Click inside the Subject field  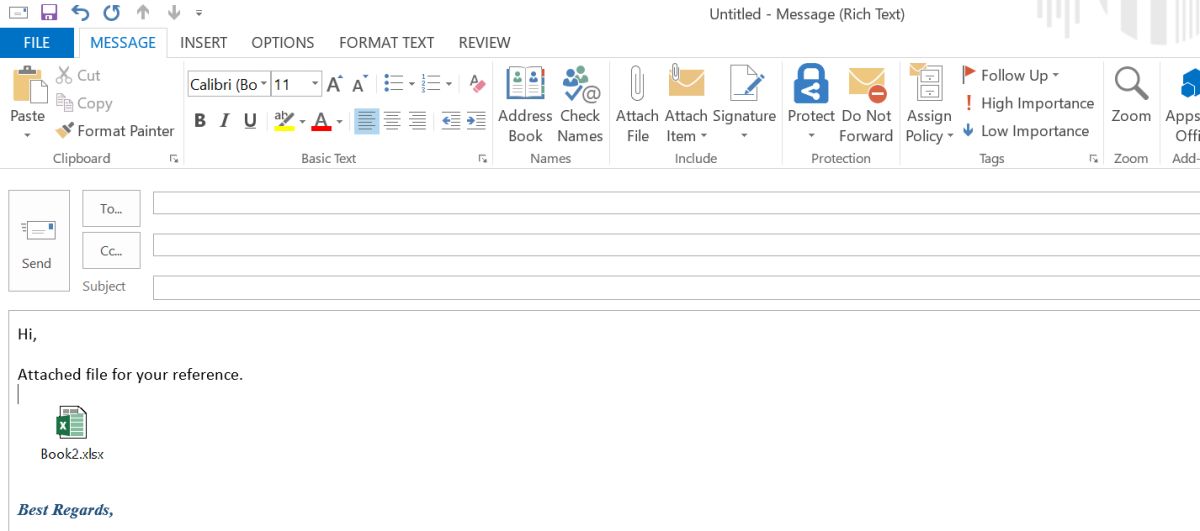point(676,287)
